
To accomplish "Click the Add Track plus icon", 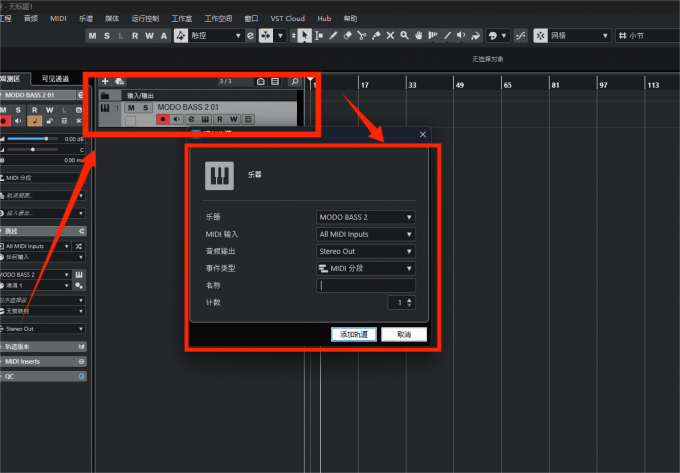I will [x=105, y=81].
